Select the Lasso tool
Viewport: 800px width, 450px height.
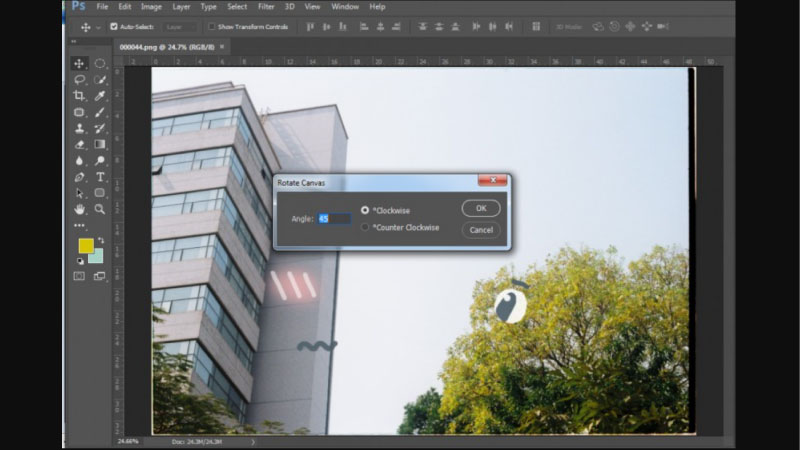(x=79, y=79)
